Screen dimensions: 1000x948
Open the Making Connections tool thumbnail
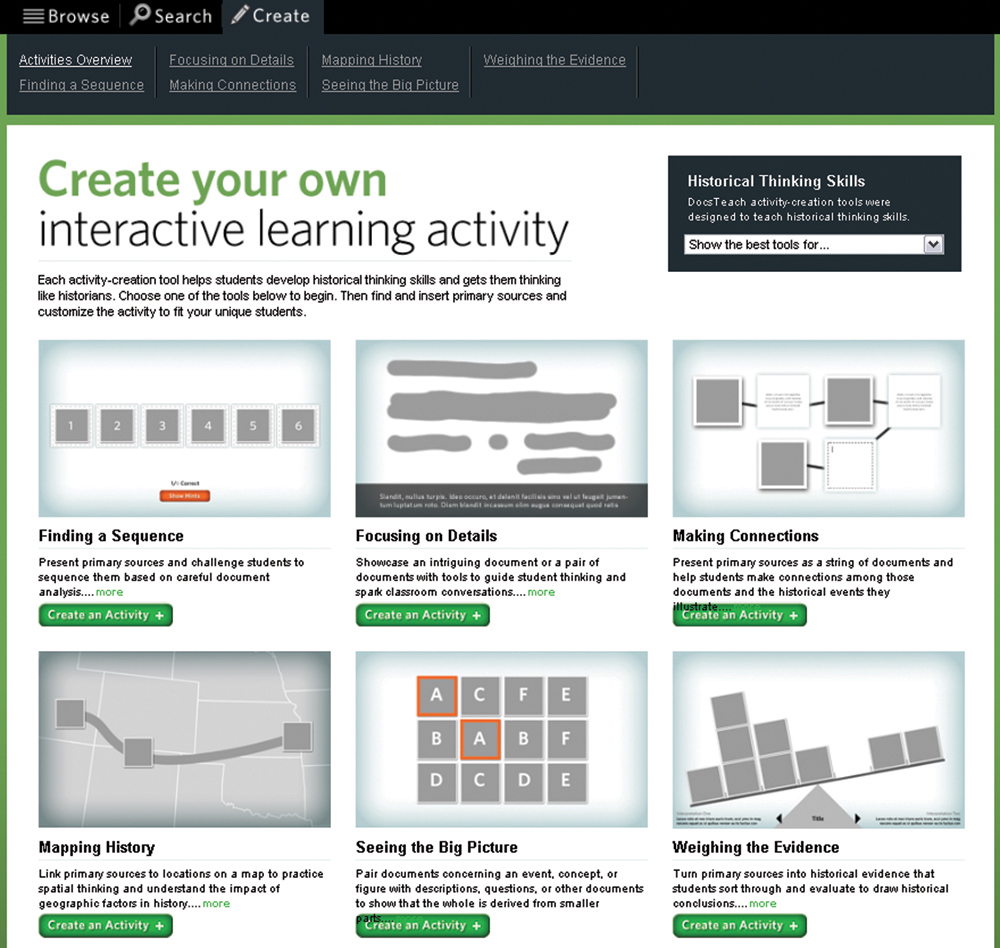pyautogui.click(x=818, y=428)
